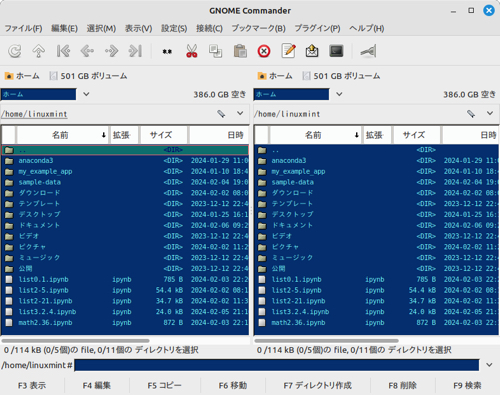
Task: Select sample-data folder in right pane
Action: (376, 182)
